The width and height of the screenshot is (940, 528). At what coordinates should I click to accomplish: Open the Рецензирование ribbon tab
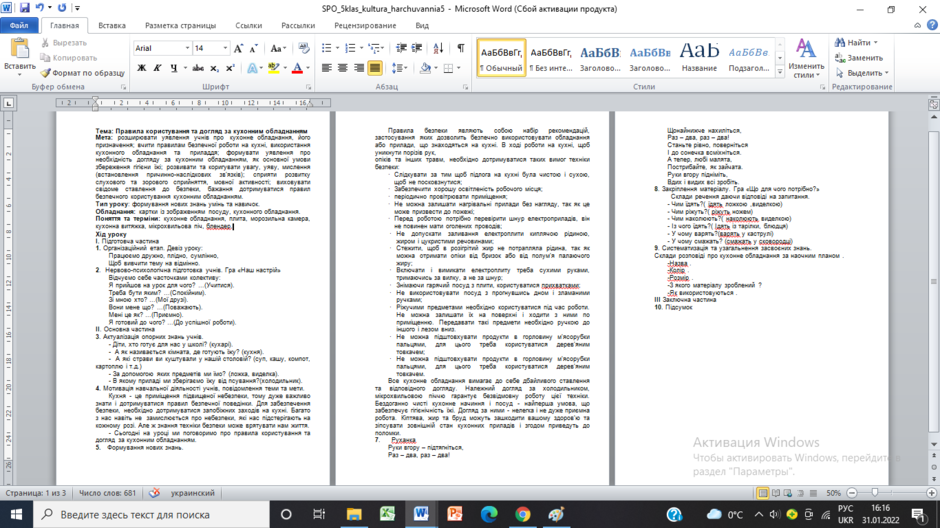pyautogui.click(x=365, y=26)
